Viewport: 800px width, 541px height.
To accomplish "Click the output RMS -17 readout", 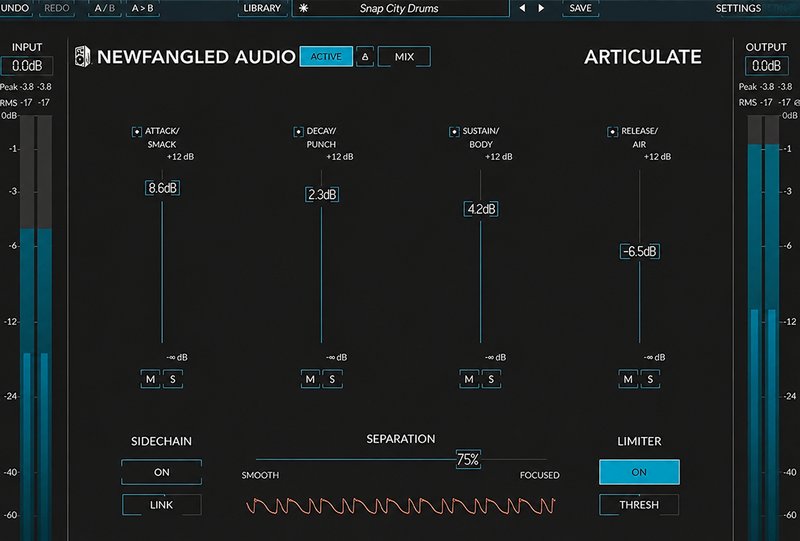I will tap(765, 102).
